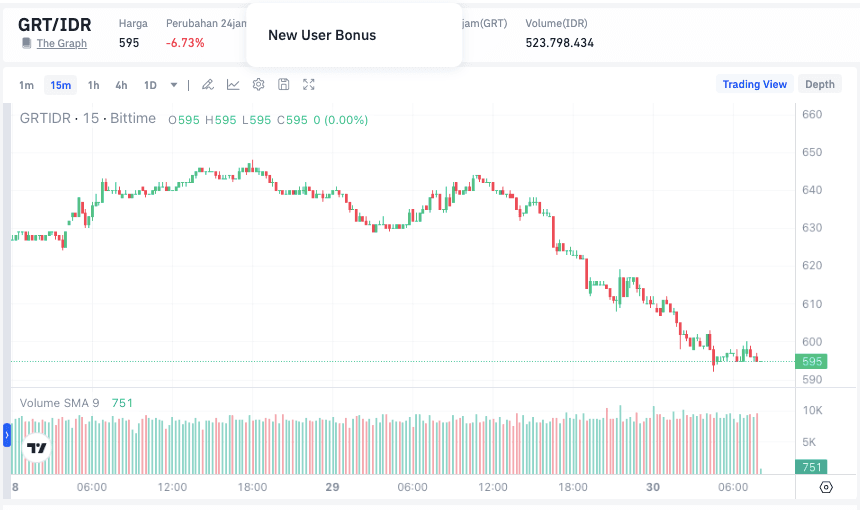Image resolution: width=860 pixels, height=510 pixels.
Task: Open the indicators line chart icon
Action: pyautogui.click(x=233, y=85)
